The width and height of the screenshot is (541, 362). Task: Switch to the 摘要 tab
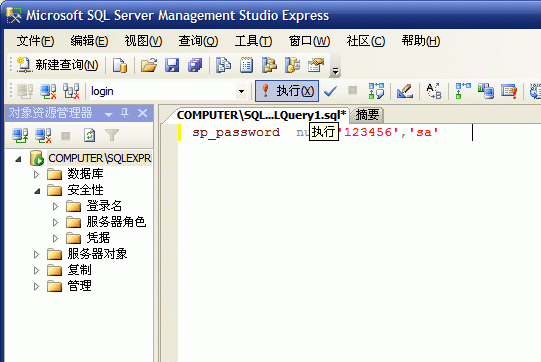coord(367,115)
